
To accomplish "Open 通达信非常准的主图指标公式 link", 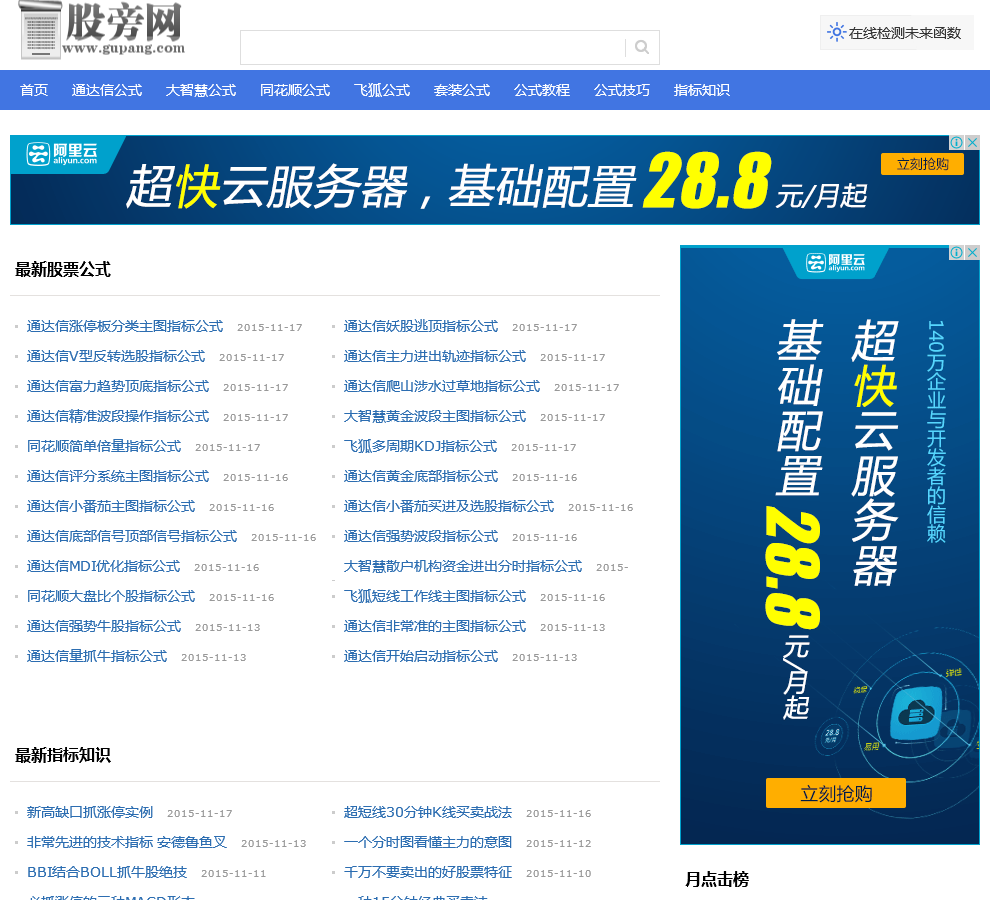I will tap(435, 627).
